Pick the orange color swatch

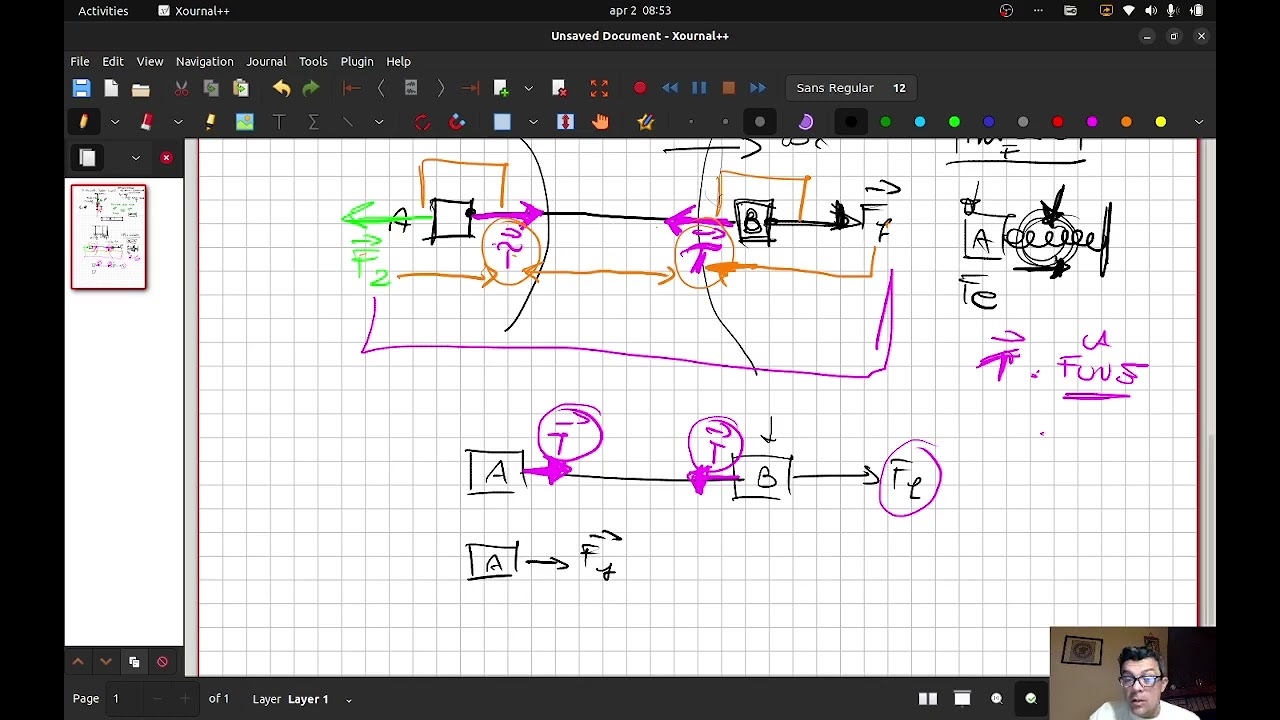click(x=1126, y=122)
